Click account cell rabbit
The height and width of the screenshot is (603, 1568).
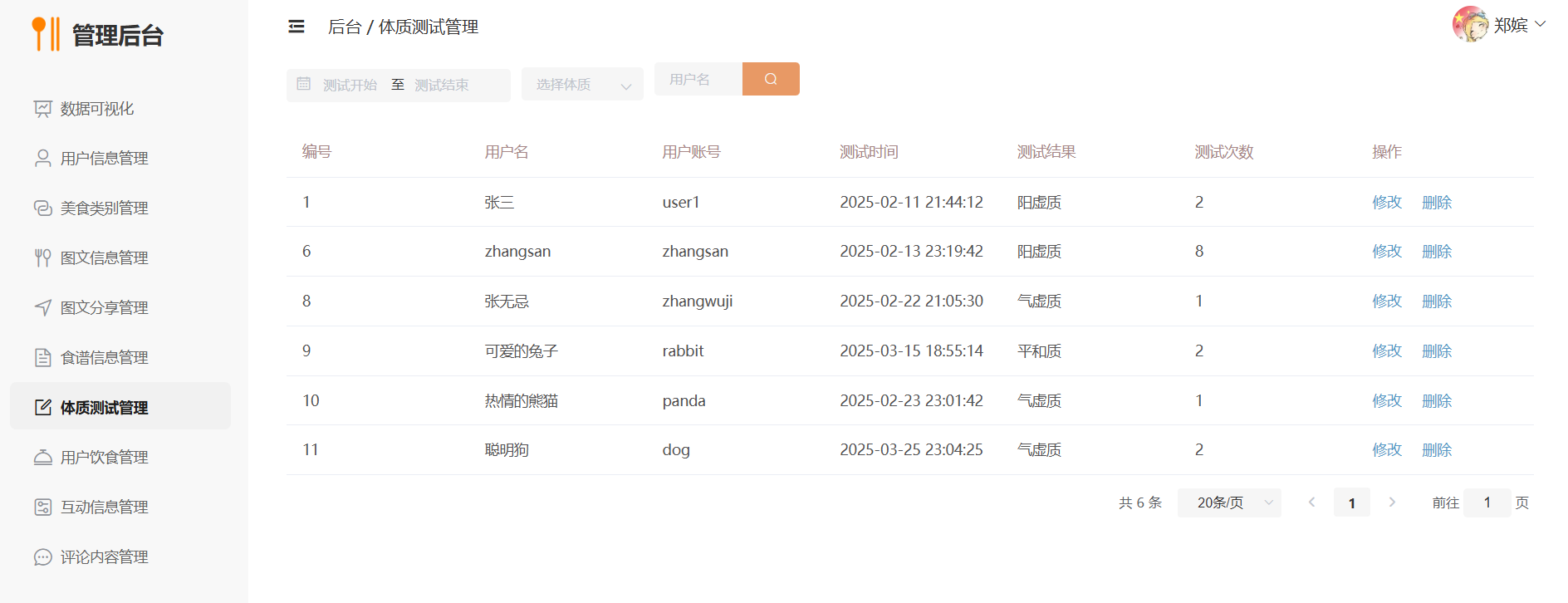coord(683,351)
